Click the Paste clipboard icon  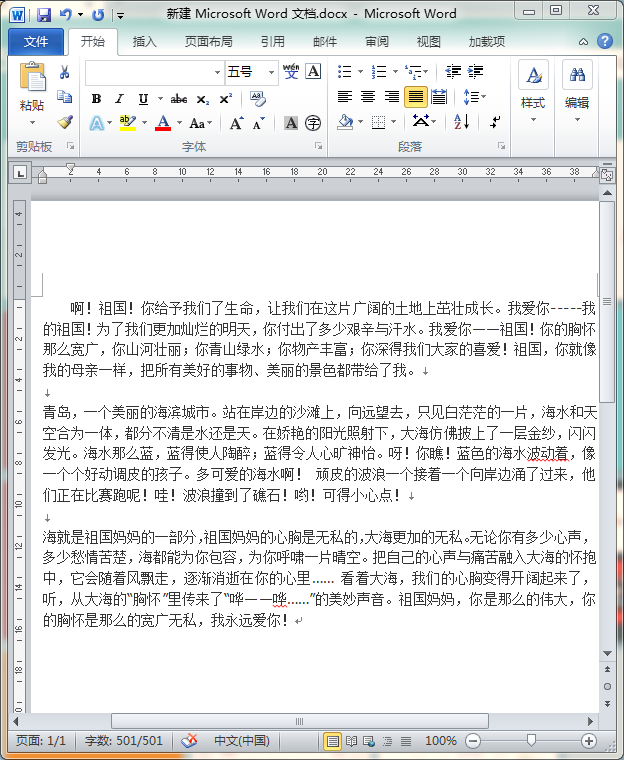pyautogui.click(x=32, y=77)
